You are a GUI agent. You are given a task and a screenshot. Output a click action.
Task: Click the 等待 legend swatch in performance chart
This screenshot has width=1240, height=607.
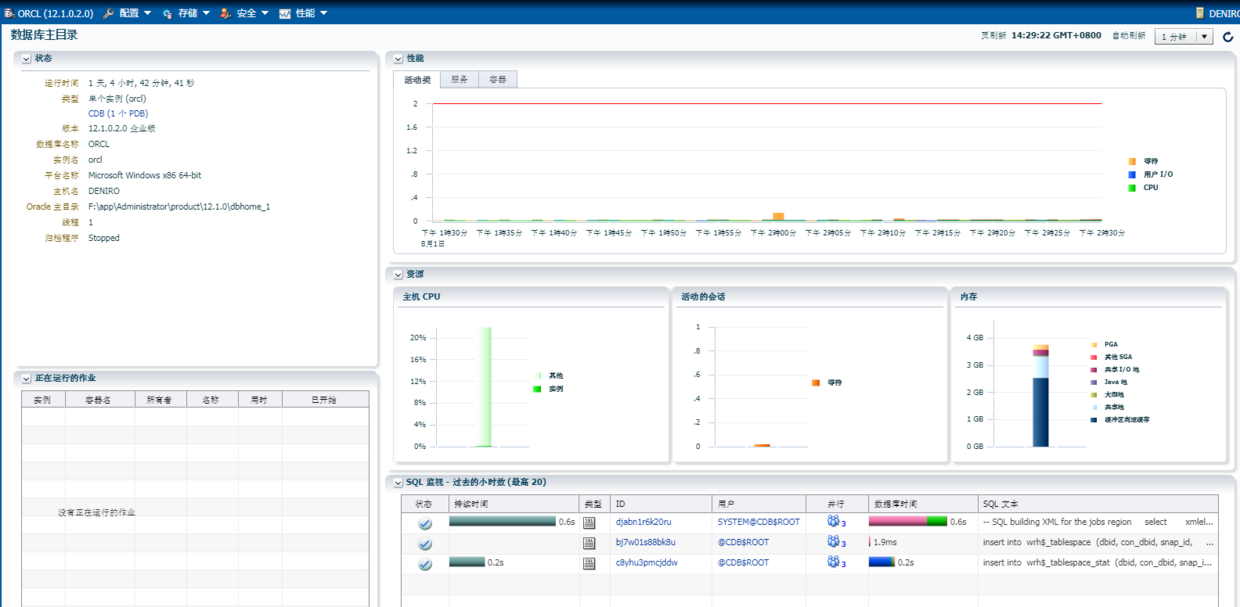pos(1132,161)
